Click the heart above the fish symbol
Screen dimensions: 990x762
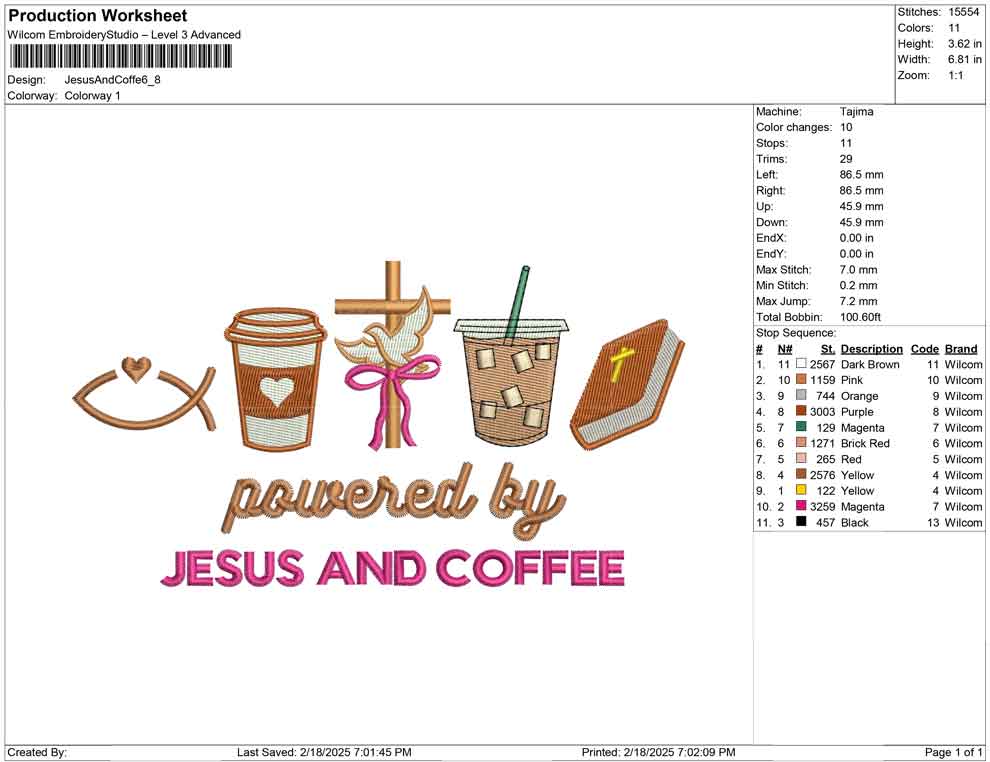click(x=135, y=369)
